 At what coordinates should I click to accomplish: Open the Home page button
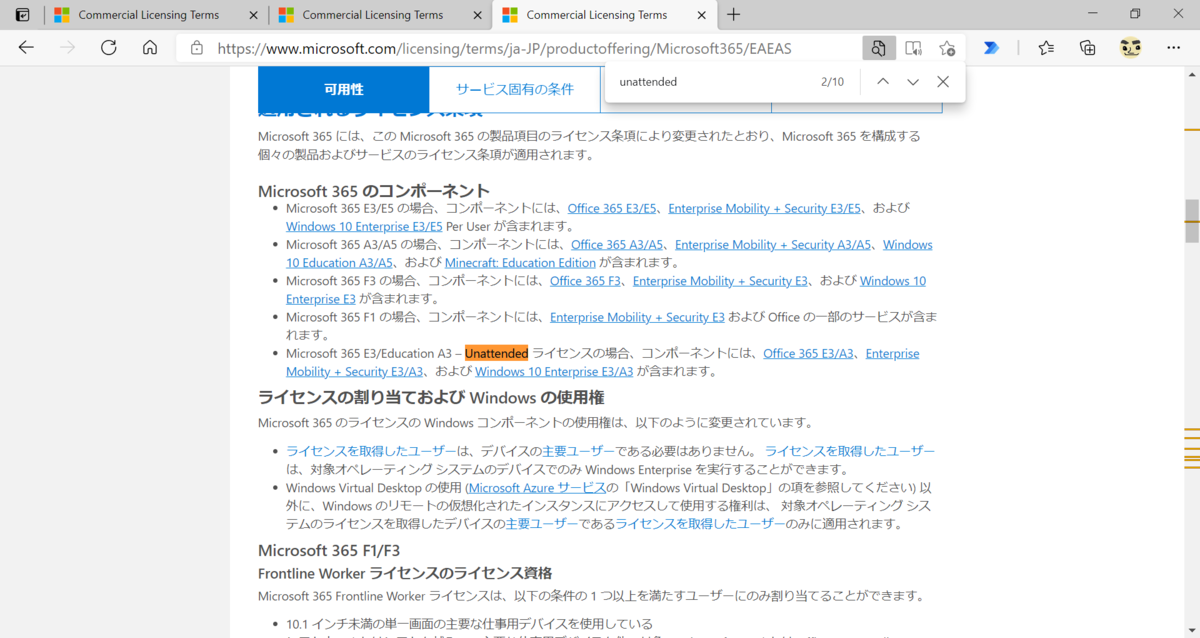coord(150,48)
